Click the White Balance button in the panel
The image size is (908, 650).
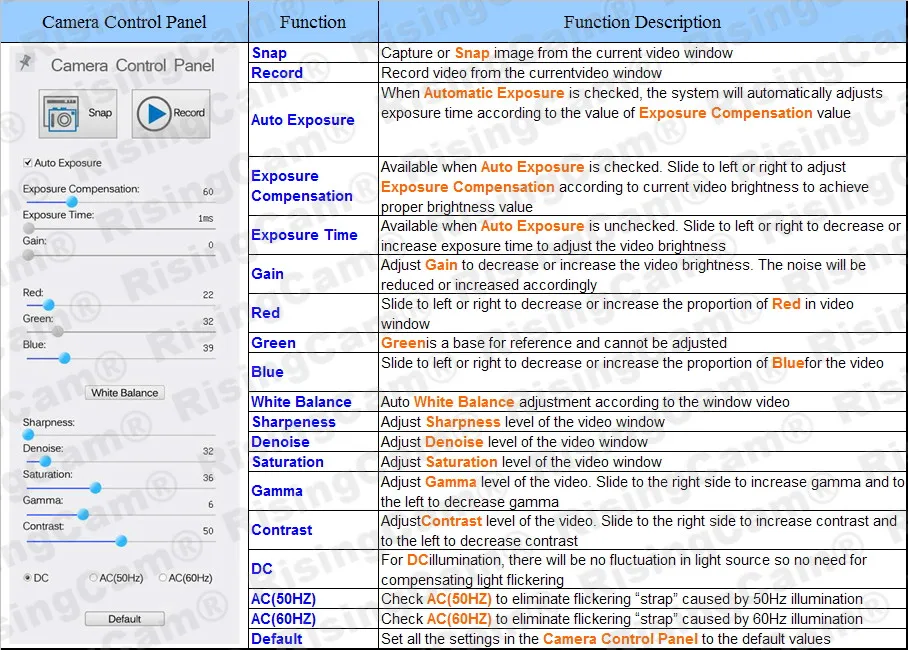pyautogui.click(x=125, y=393)
